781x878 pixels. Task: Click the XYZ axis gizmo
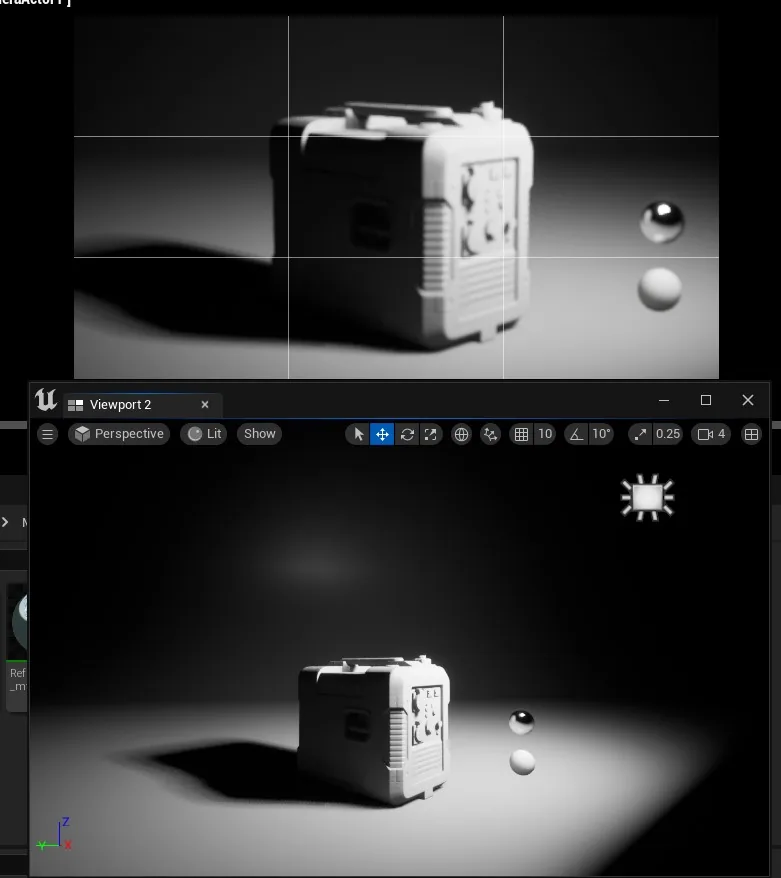(54, 834)
